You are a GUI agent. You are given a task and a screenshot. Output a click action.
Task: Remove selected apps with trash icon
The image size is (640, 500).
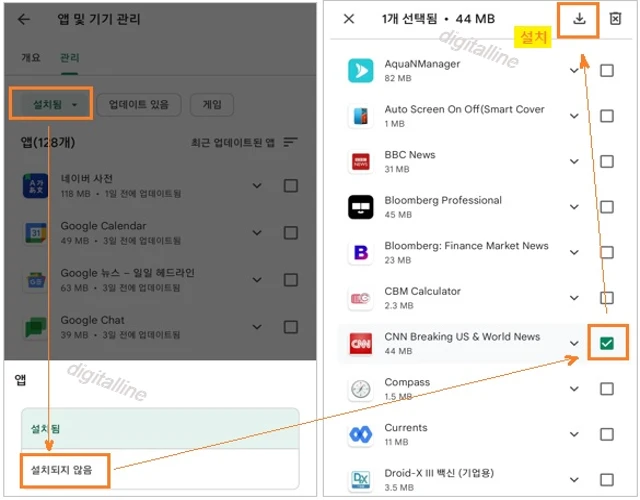click(x=615, y=19)
